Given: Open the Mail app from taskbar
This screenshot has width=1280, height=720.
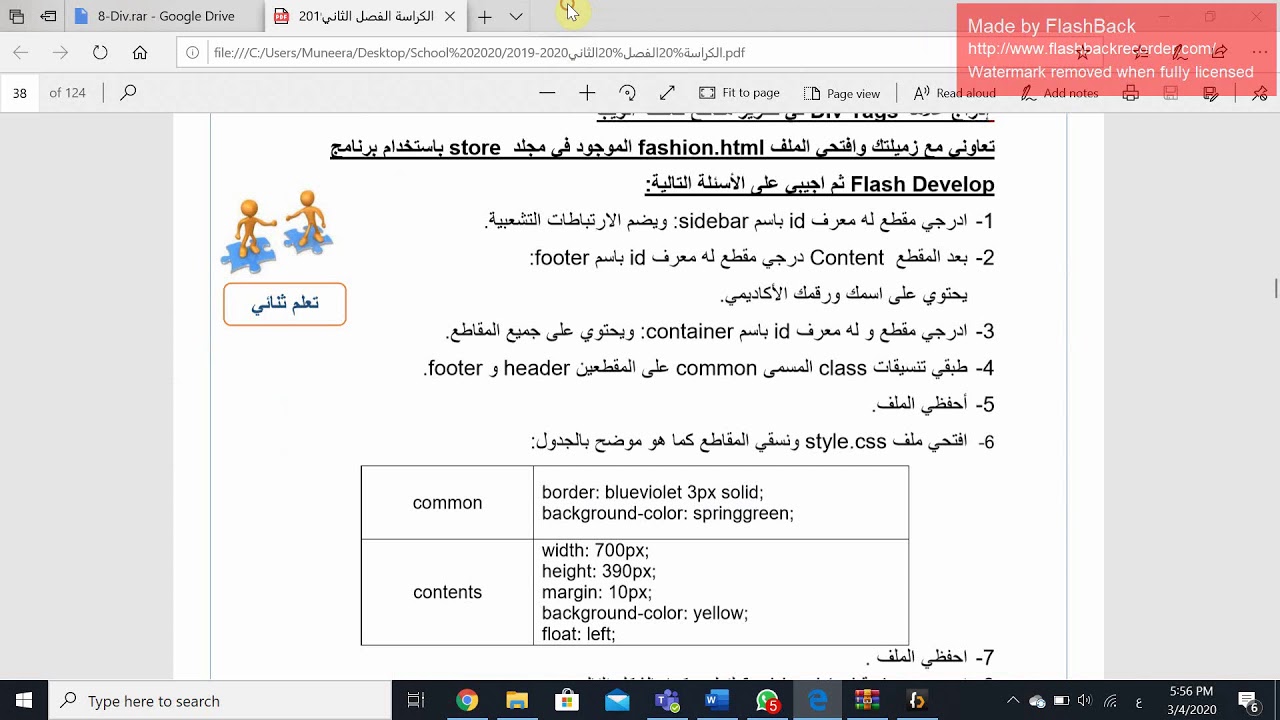Looking at the screenshot, I should tap(617, 701).
